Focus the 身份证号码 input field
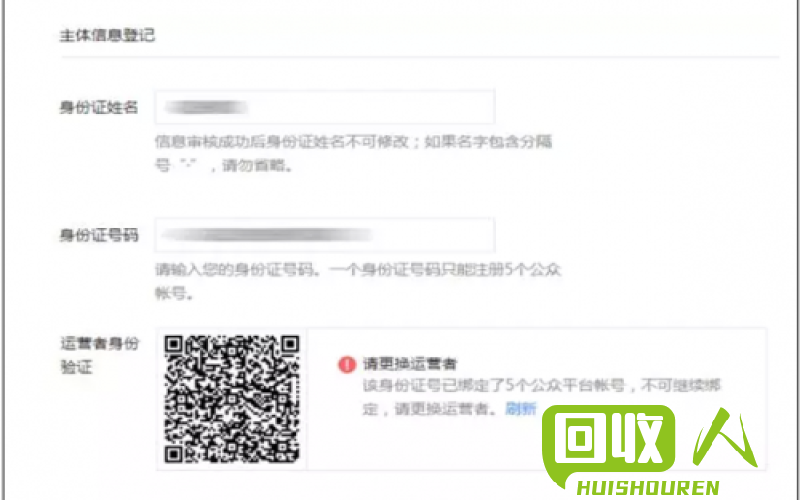Image resolution: width=800 pixels, height=500 pixels. 325,235
